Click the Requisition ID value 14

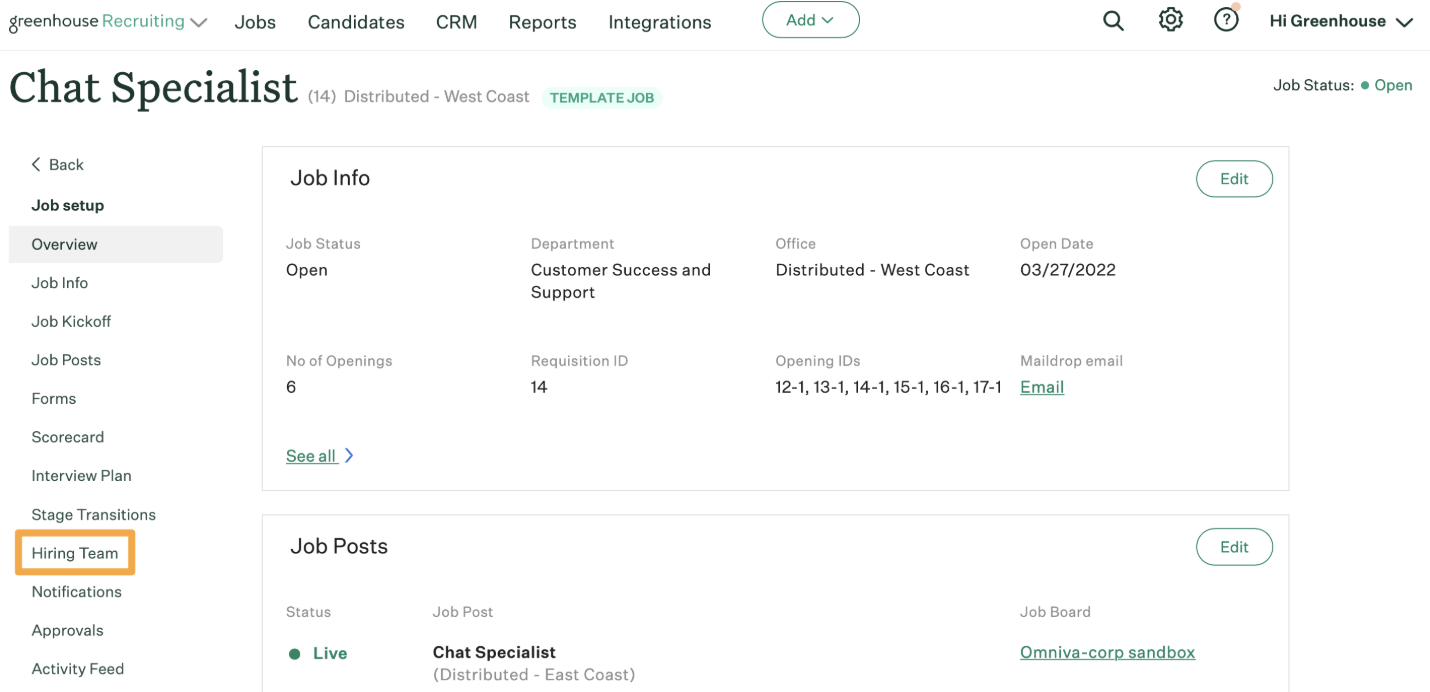click(x=539, y=387)
